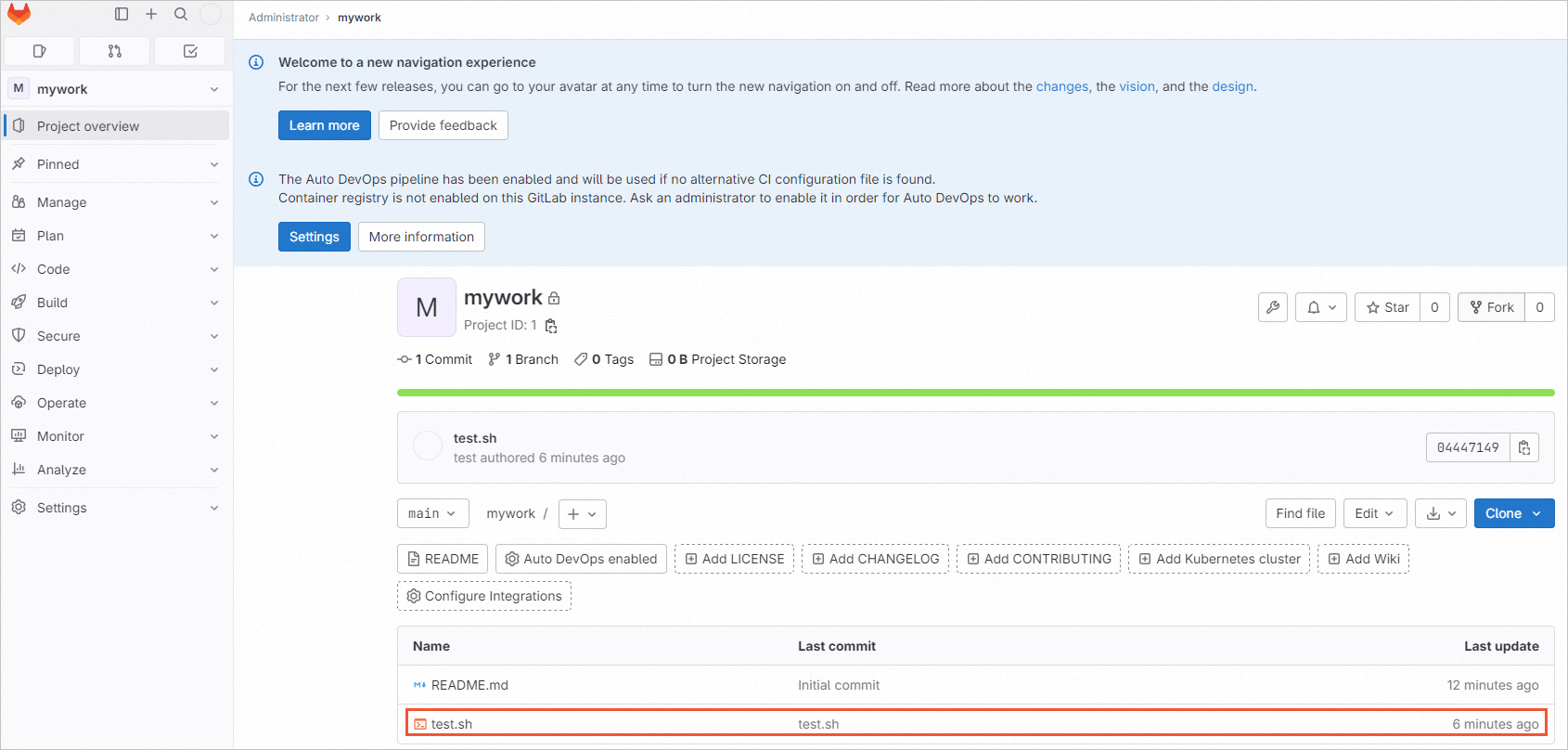Open the notification bell dropdown
Image resolution: width=1568 pixels, height=750 pixels.
click(x=1321, y=307)
